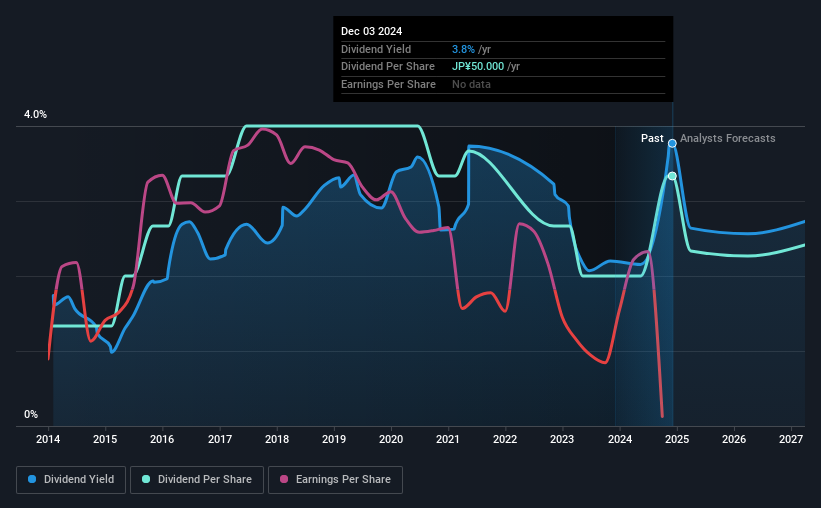The image size is (821, 508).
Task: Click the 0% y-axis label
Action: click(x=31, y=414)
